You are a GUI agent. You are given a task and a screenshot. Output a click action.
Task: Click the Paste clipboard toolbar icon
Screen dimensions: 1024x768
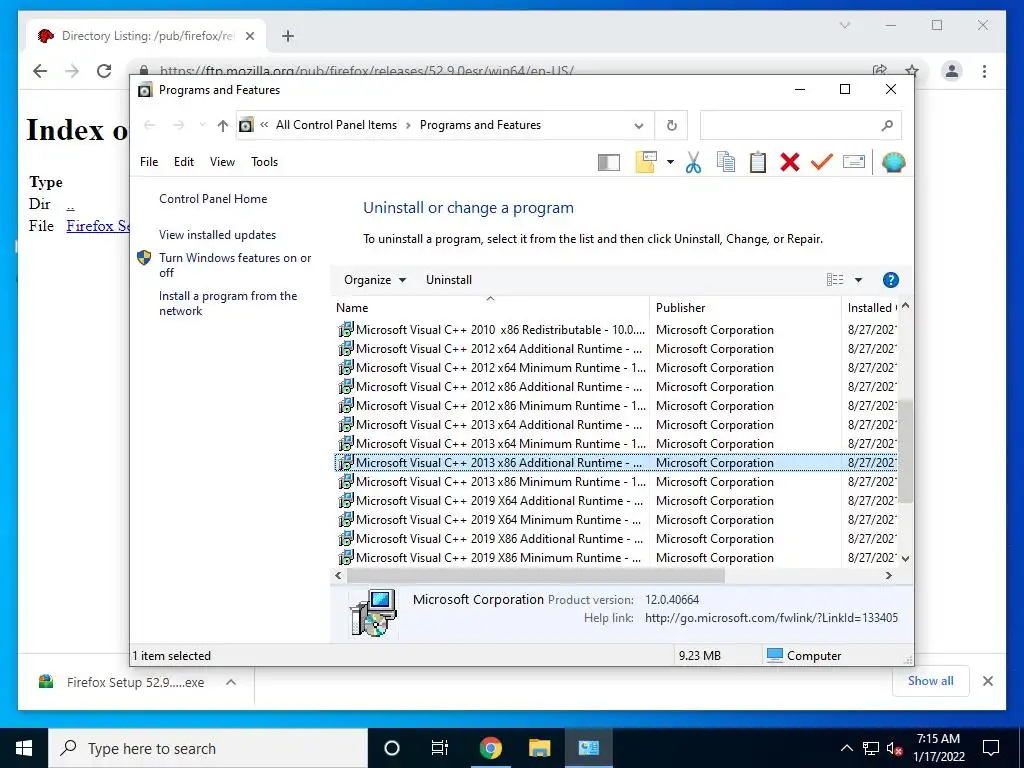tap(758, 162)
